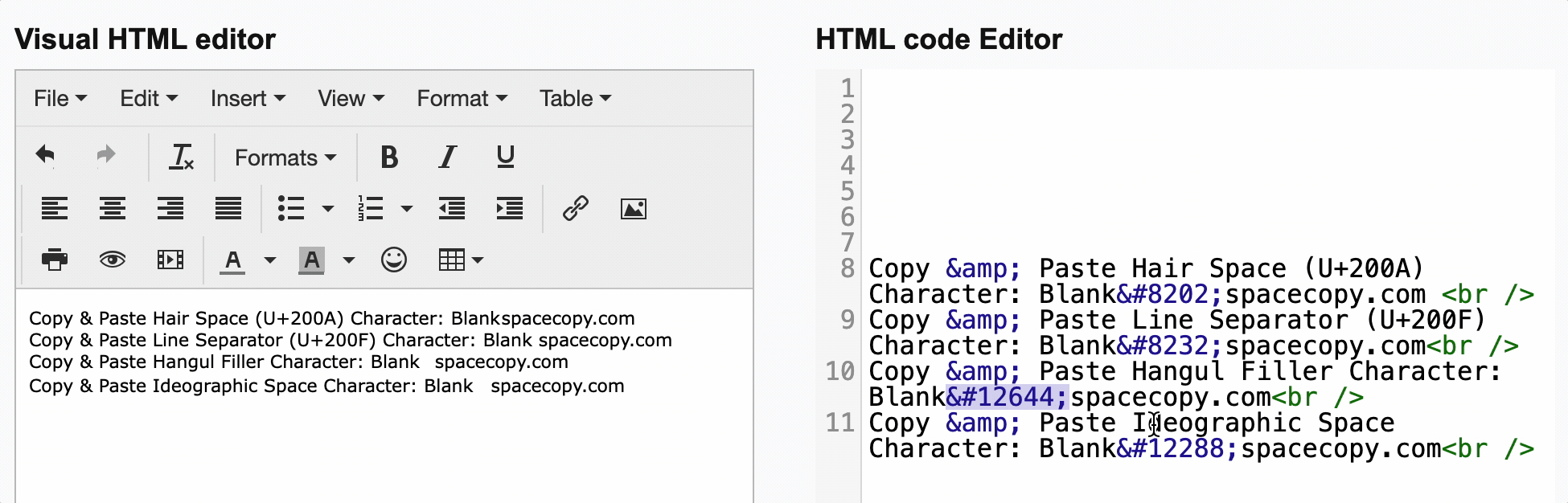The image size is (1568, 503).
Task: Open the Insert media icon
Action: pyautogui.click(x=170, y=260)
